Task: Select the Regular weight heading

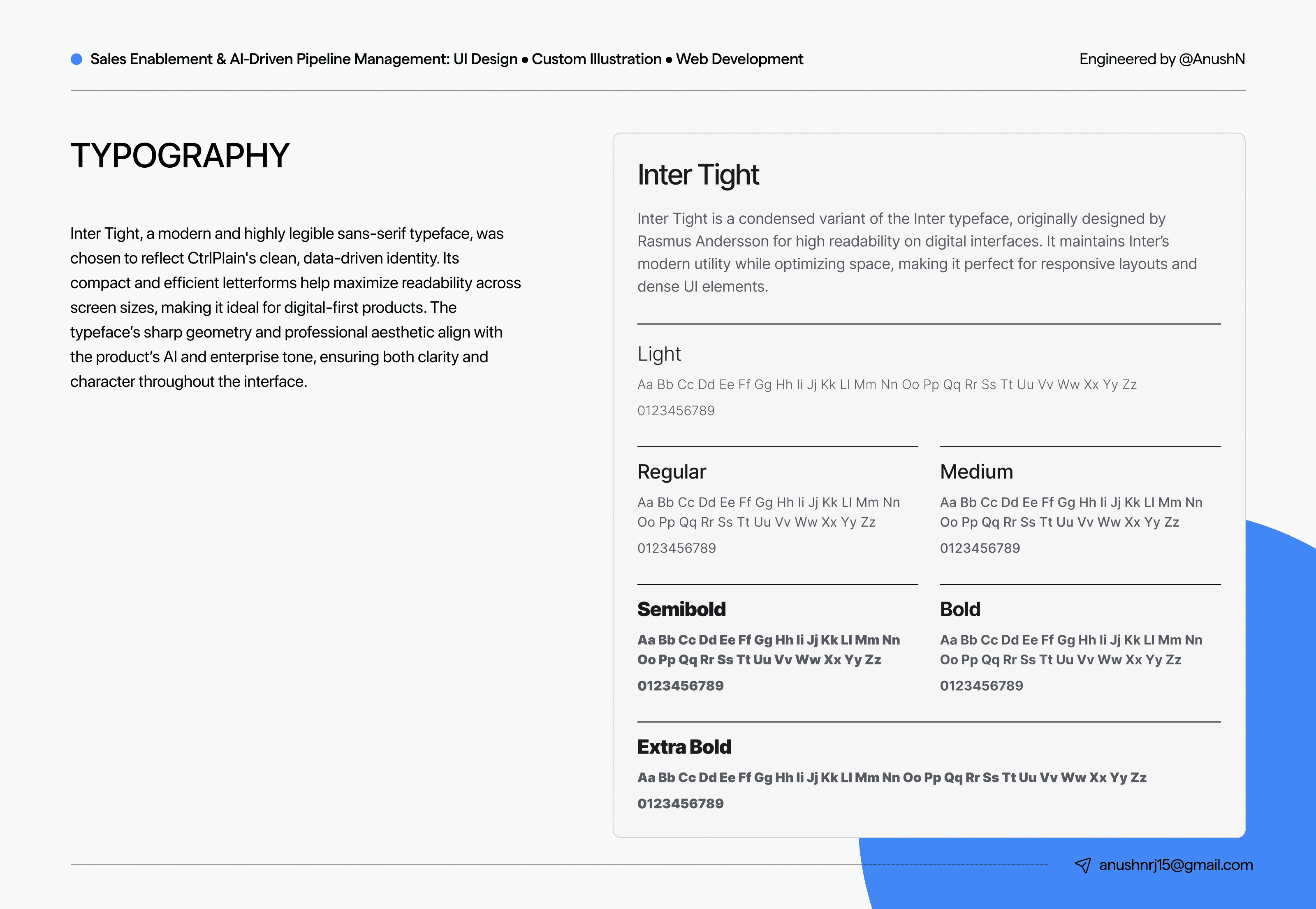Action: click(x=672, y=472)
